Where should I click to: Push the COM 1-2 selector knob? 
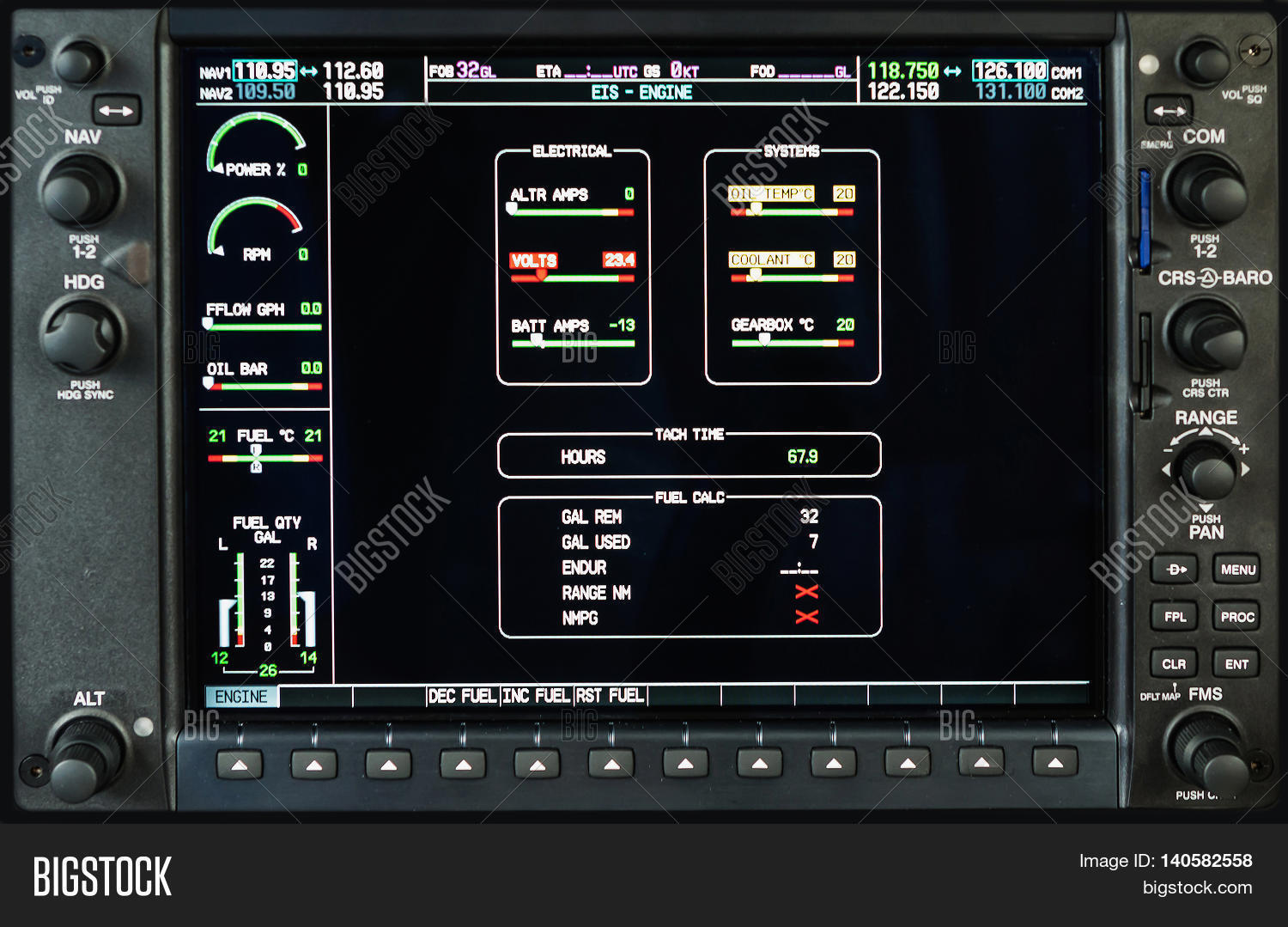click(1206, 192)
